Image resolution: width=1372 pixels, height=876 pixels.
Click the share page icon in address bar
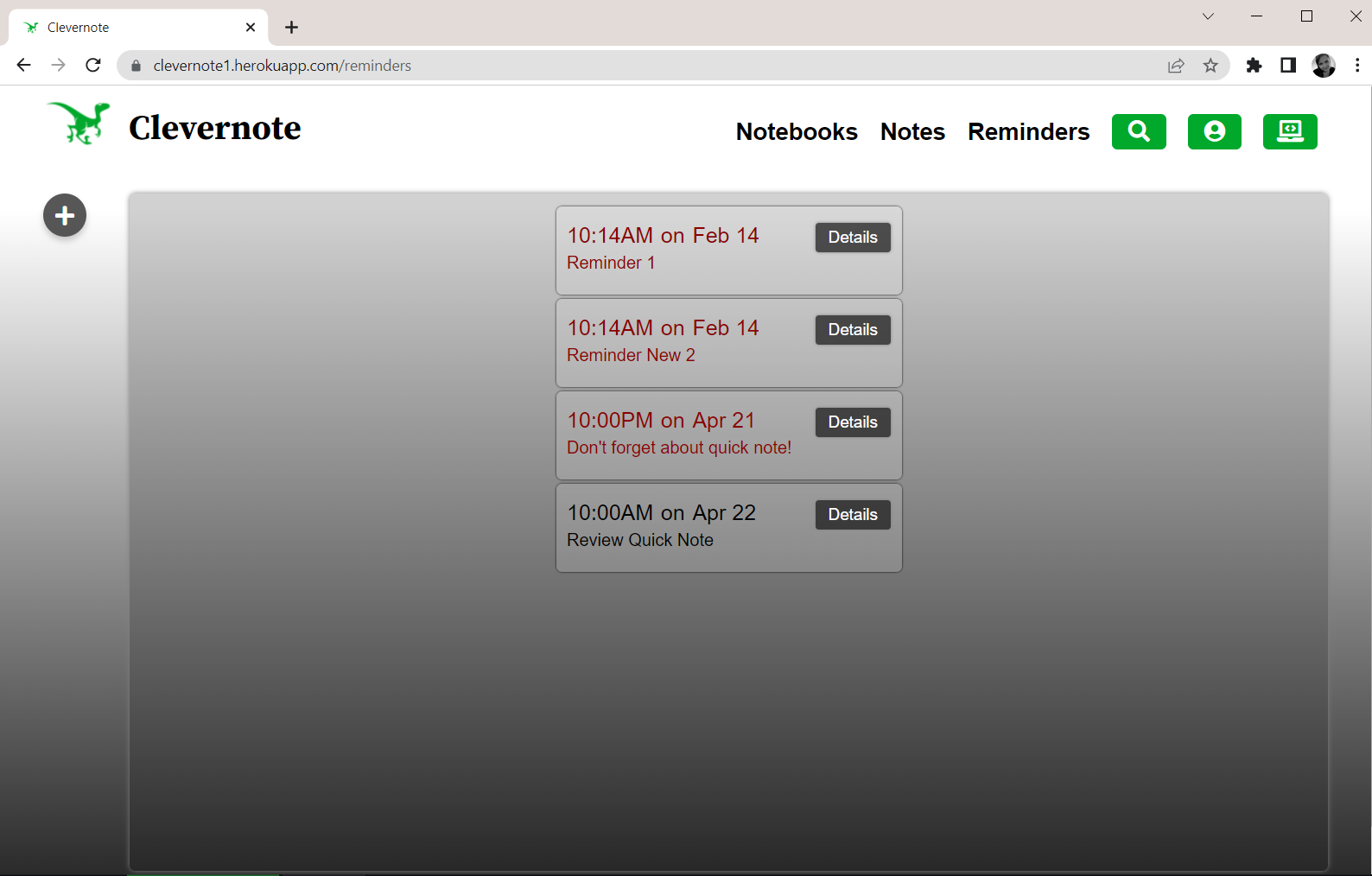pos(1176,66)
